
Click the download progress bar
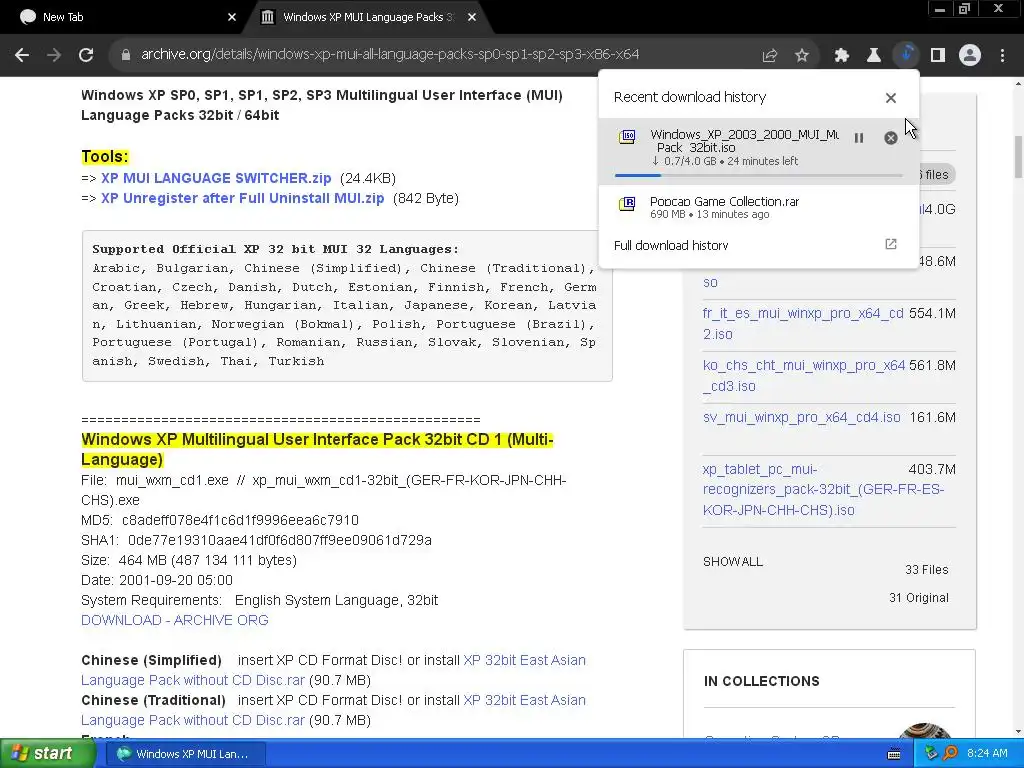tap(758, 175)
